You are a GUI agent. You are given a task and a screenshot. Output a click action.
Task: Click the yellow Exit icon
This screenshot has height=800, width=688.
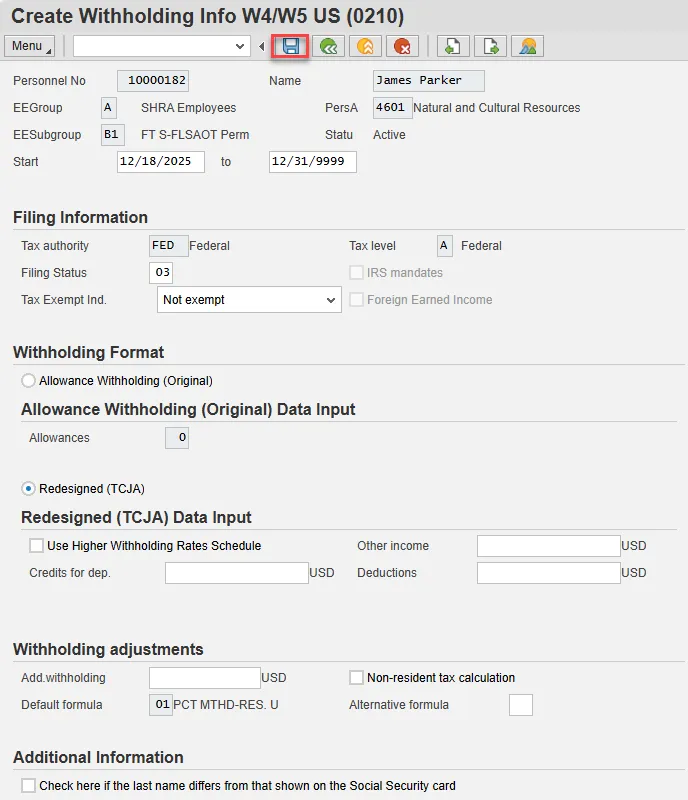click(x=365, y=46)
